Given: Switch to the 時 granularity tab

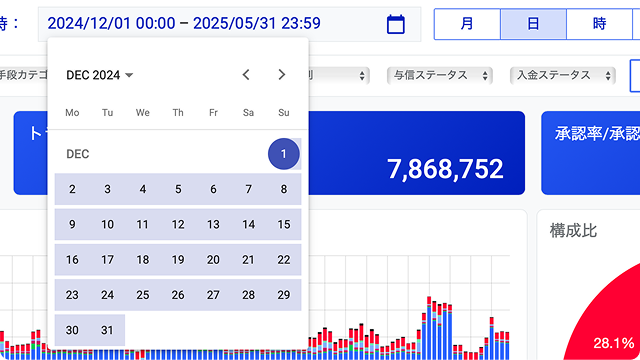Looking at the screenshot, I should 600,24.
